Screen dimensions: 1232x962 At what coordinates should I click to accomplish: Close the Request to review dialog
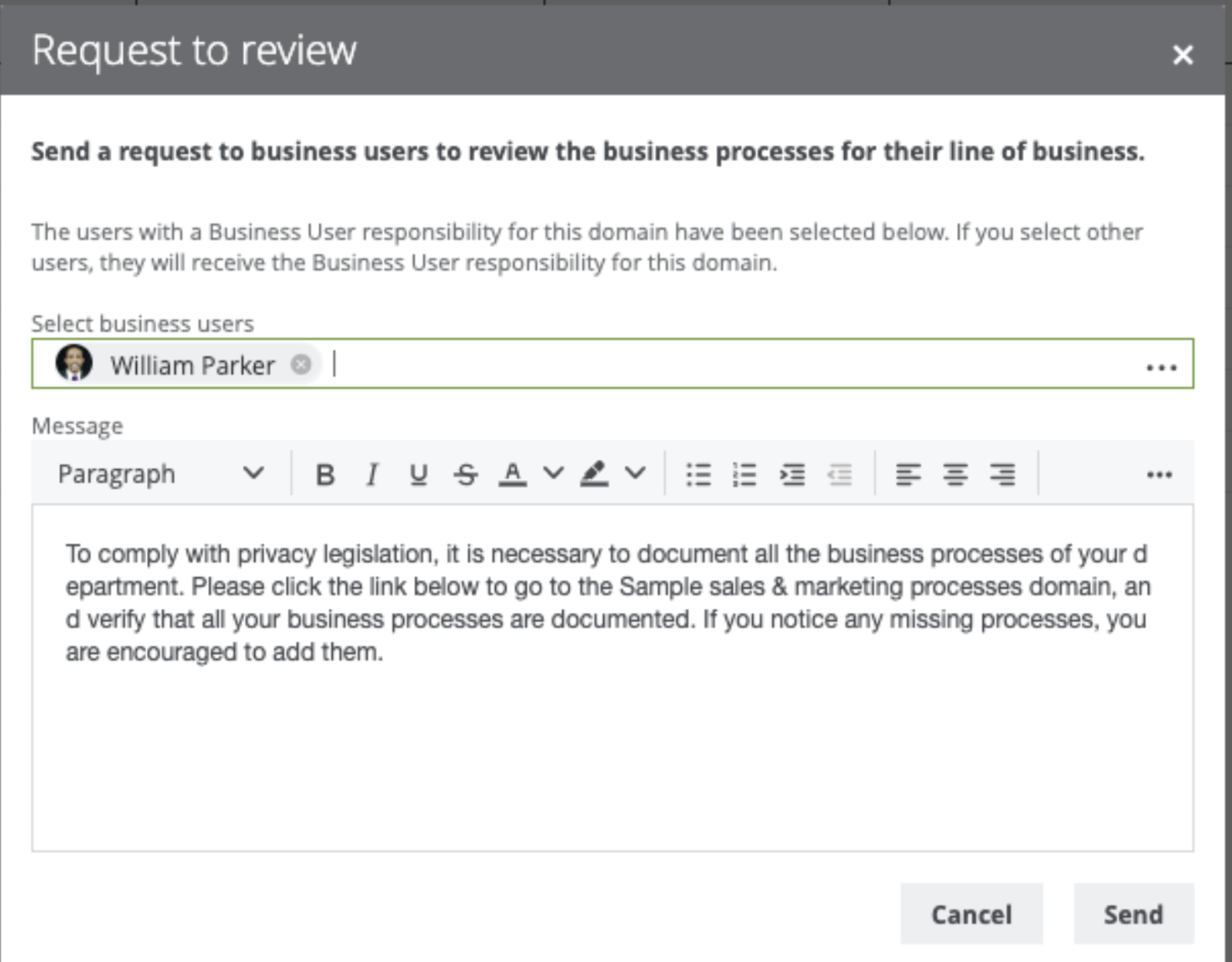coord(1183,55)
